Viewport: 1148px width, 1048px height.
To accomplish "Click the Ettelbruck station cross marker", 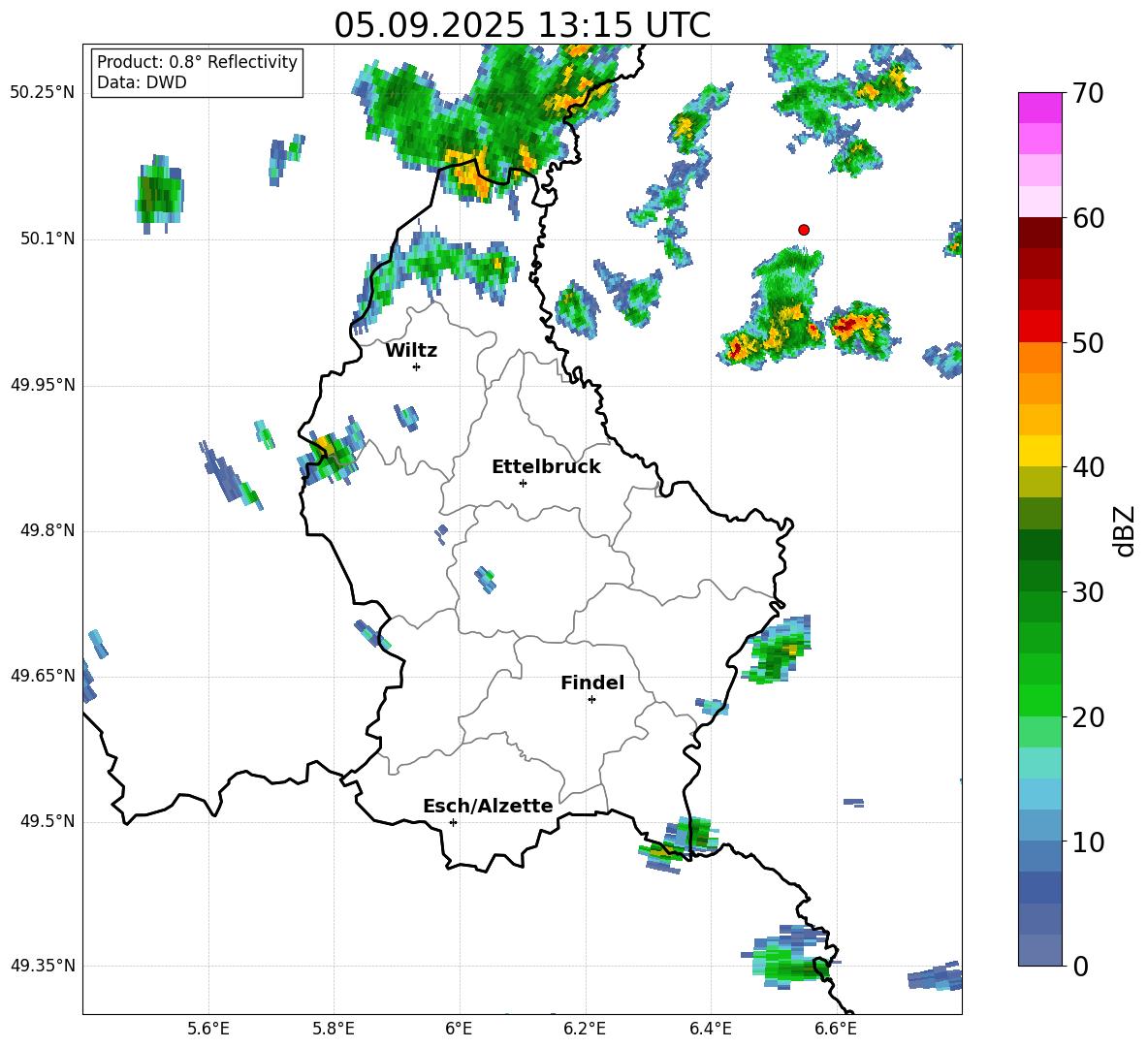I will (x=523, y=483).
